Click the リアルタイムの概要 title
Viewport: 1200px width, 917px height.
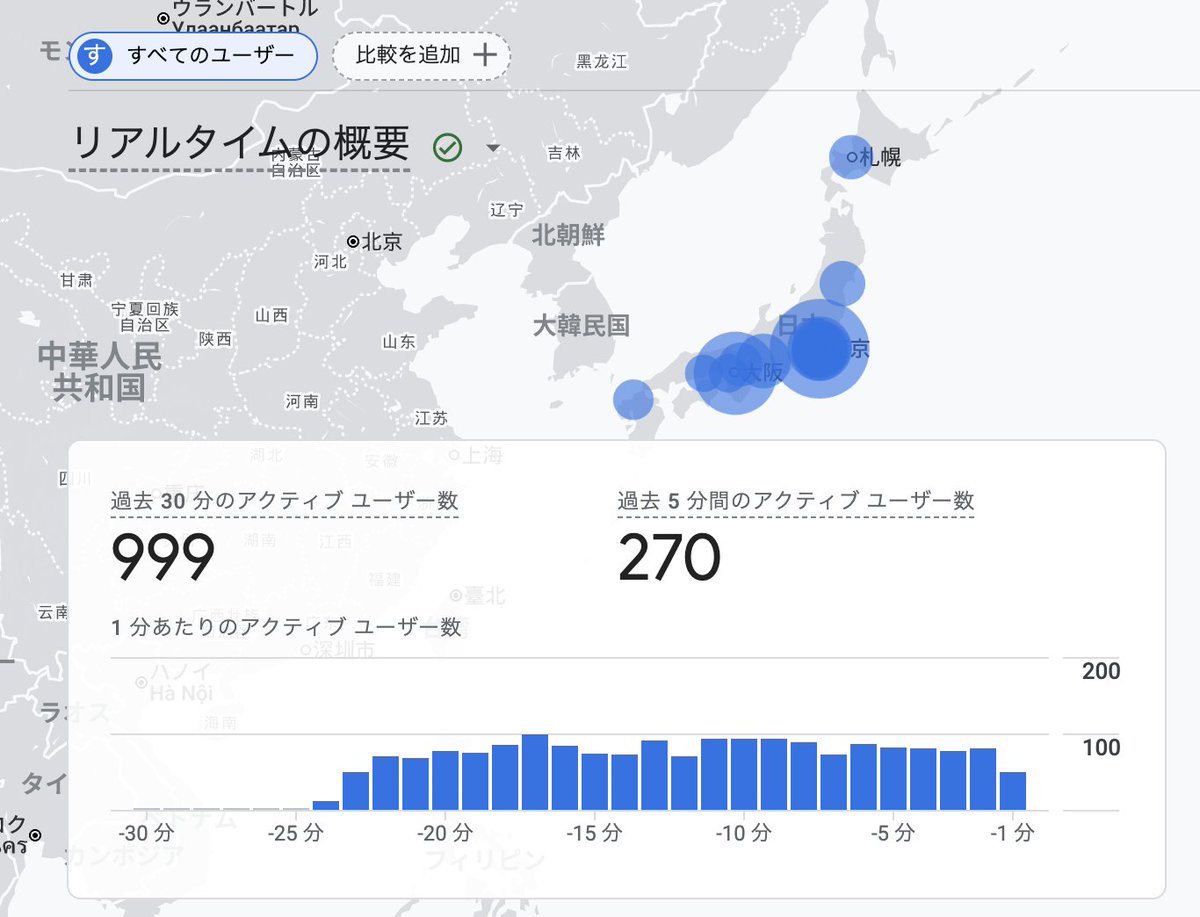(x=240, y=145)
